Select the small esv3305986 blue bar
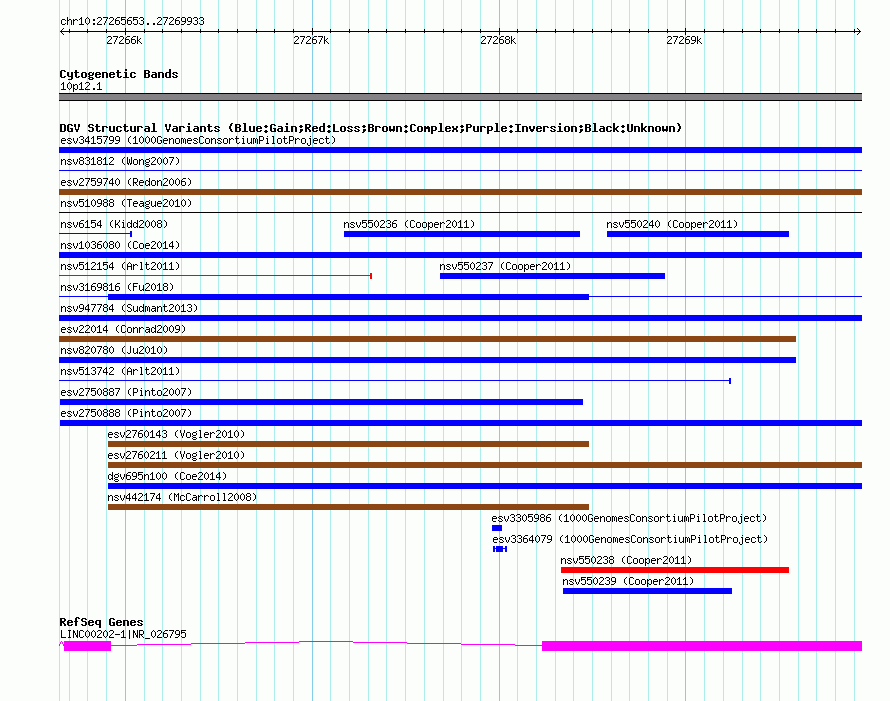 (497, 528)
